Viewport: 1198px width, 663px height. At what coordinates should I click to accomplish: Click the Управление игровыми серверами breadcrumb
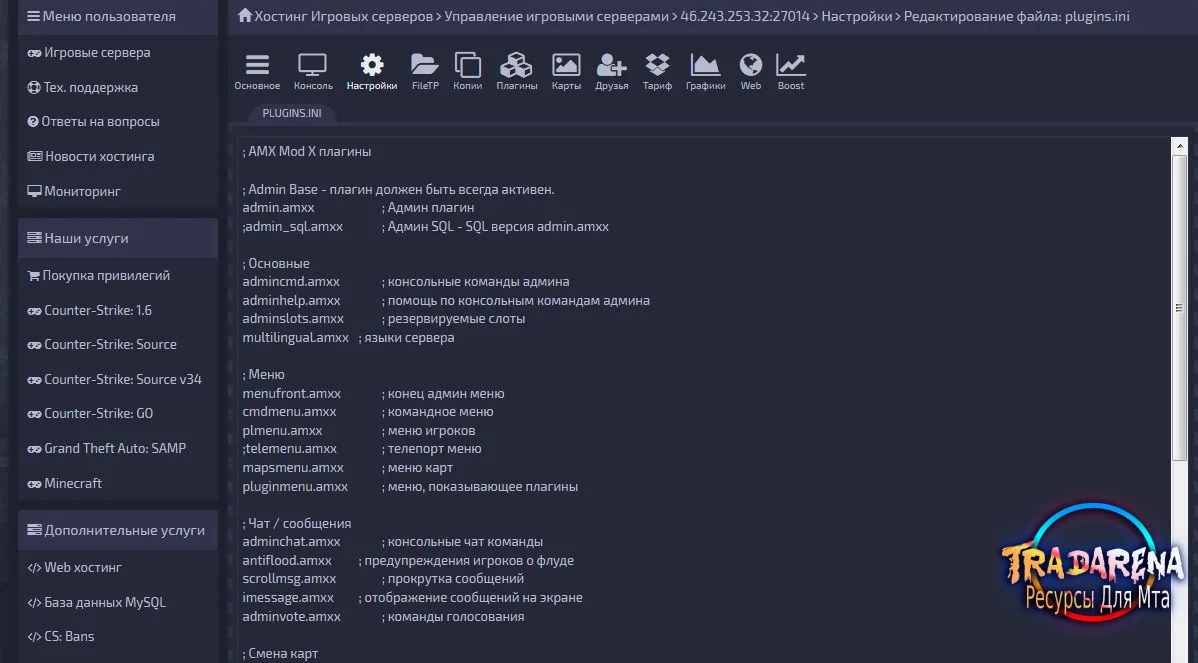[x=556, y=16]
